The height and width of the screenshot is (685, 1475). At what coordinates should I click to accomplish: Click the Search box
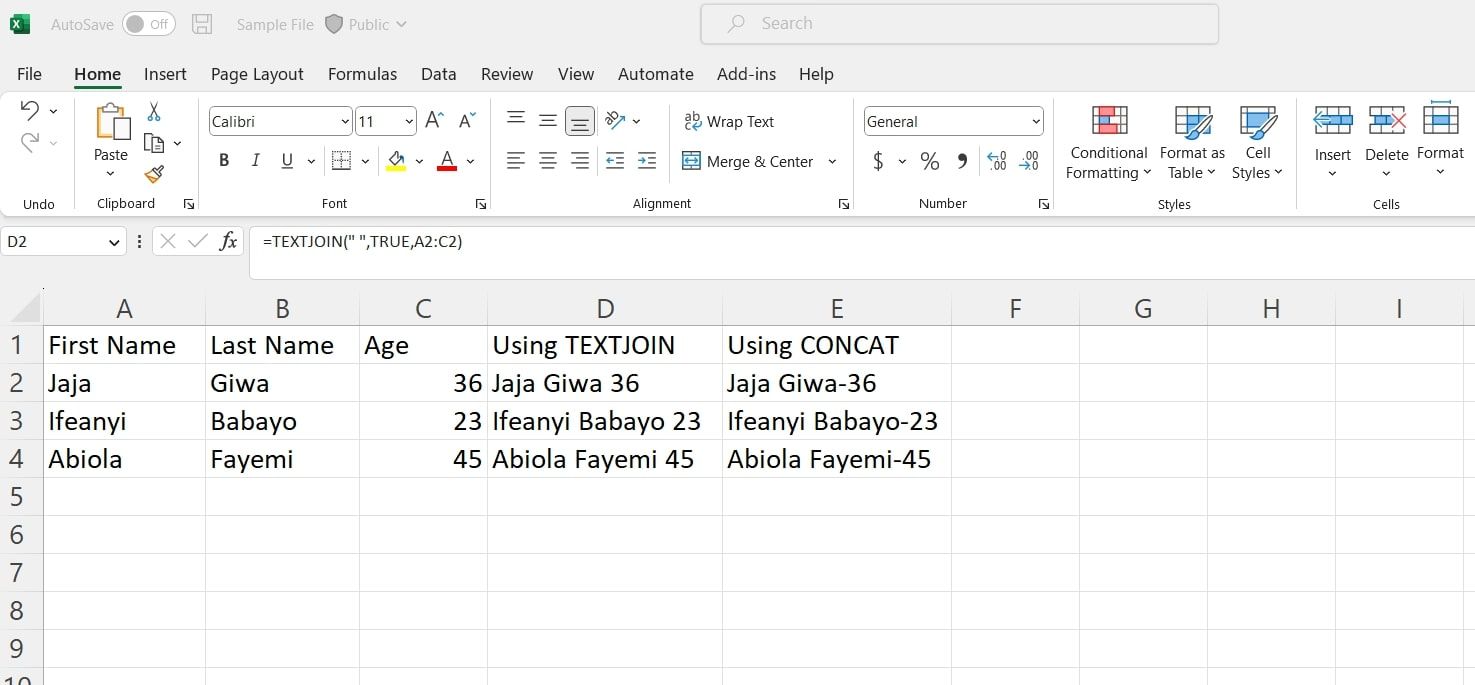click(x=959, y=24)
